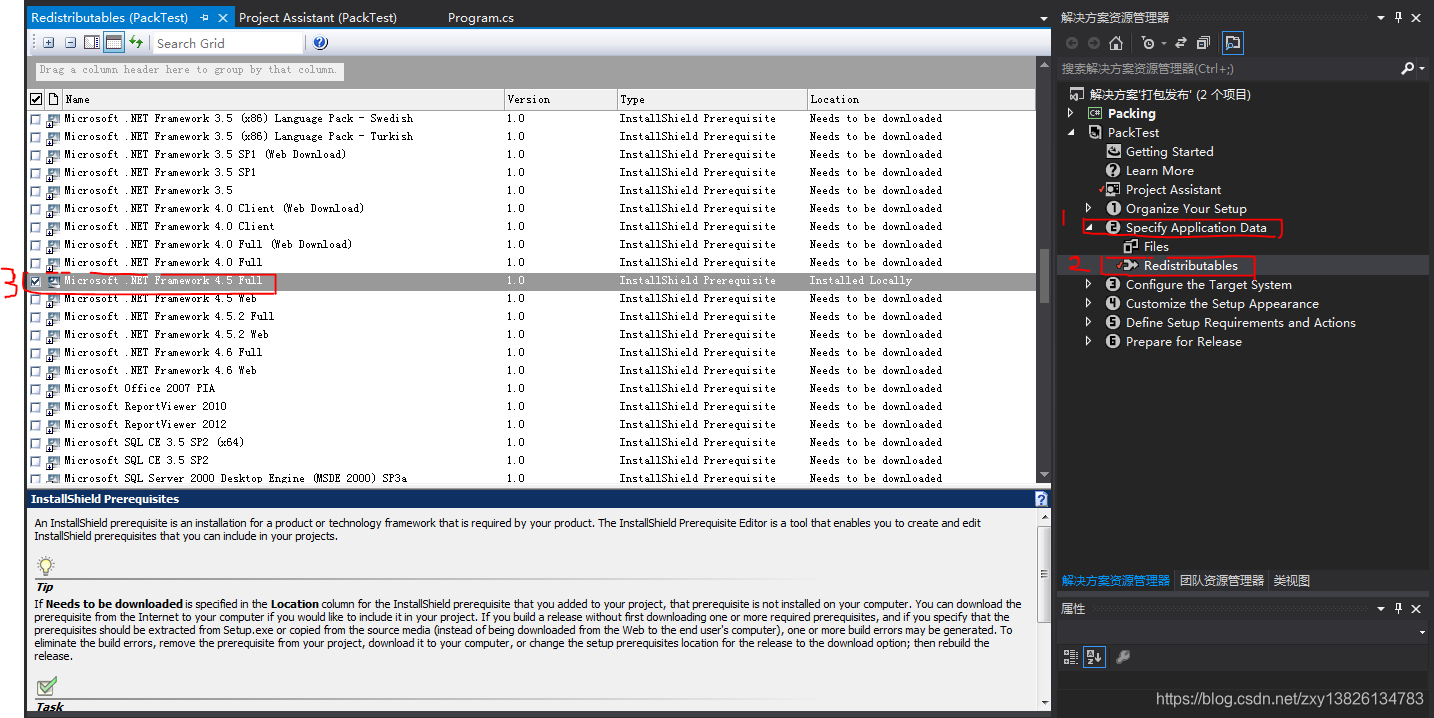Click the search magnifier in Solution Explorer

[x=1408, y=68]
